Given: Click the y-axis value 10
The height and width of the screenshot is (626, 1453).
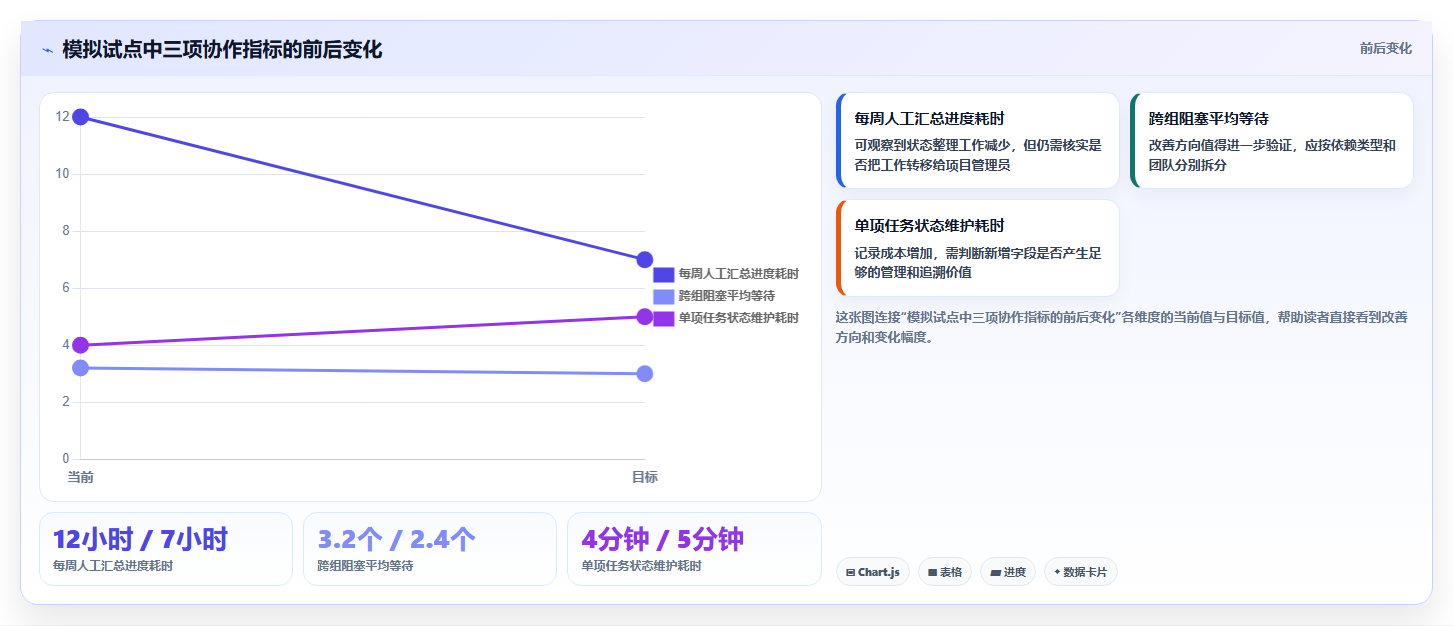Looking at the screenshot, I should coord(62,174).
